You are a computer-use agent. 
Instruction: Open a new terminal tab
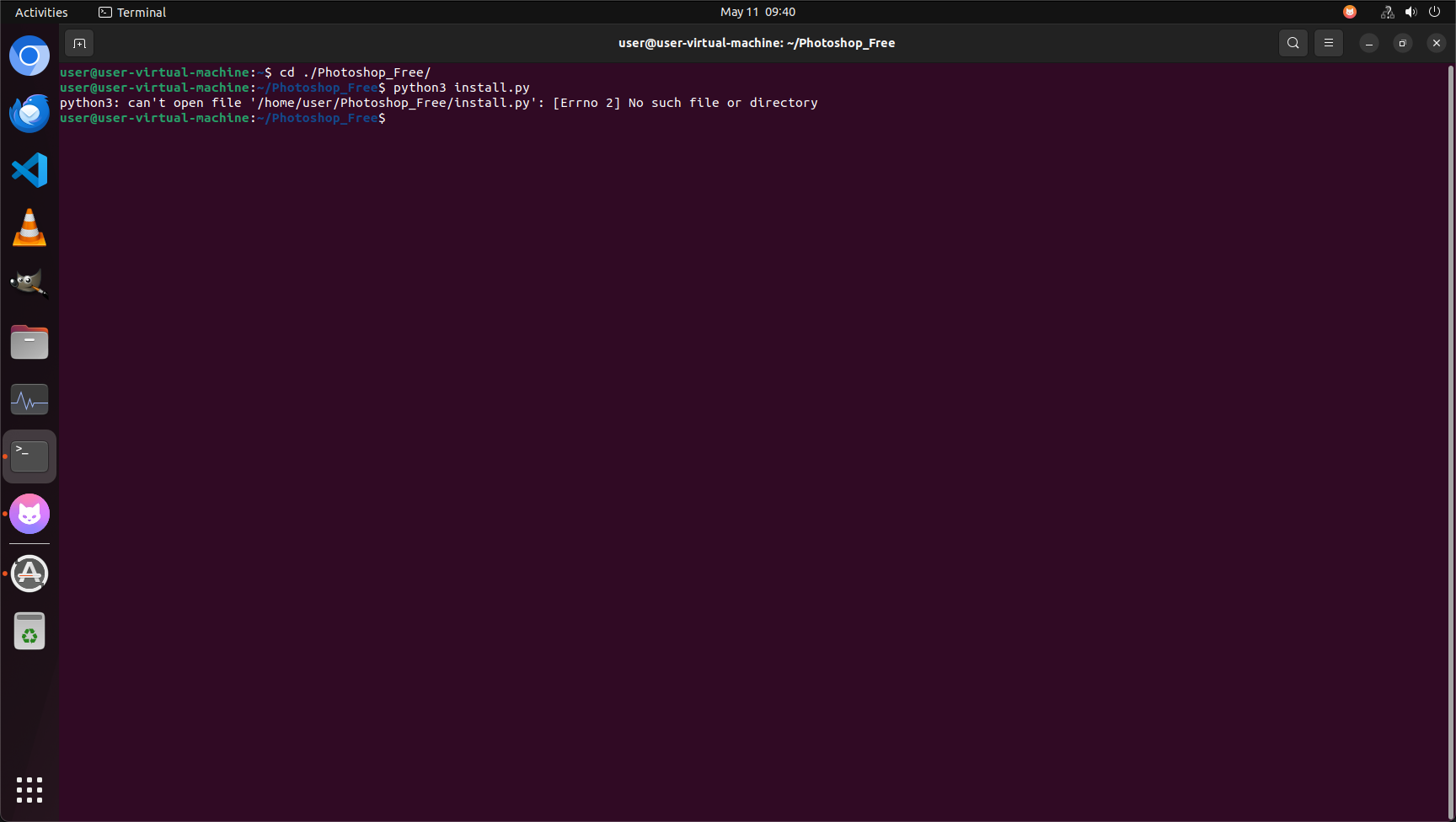(79, 43)
